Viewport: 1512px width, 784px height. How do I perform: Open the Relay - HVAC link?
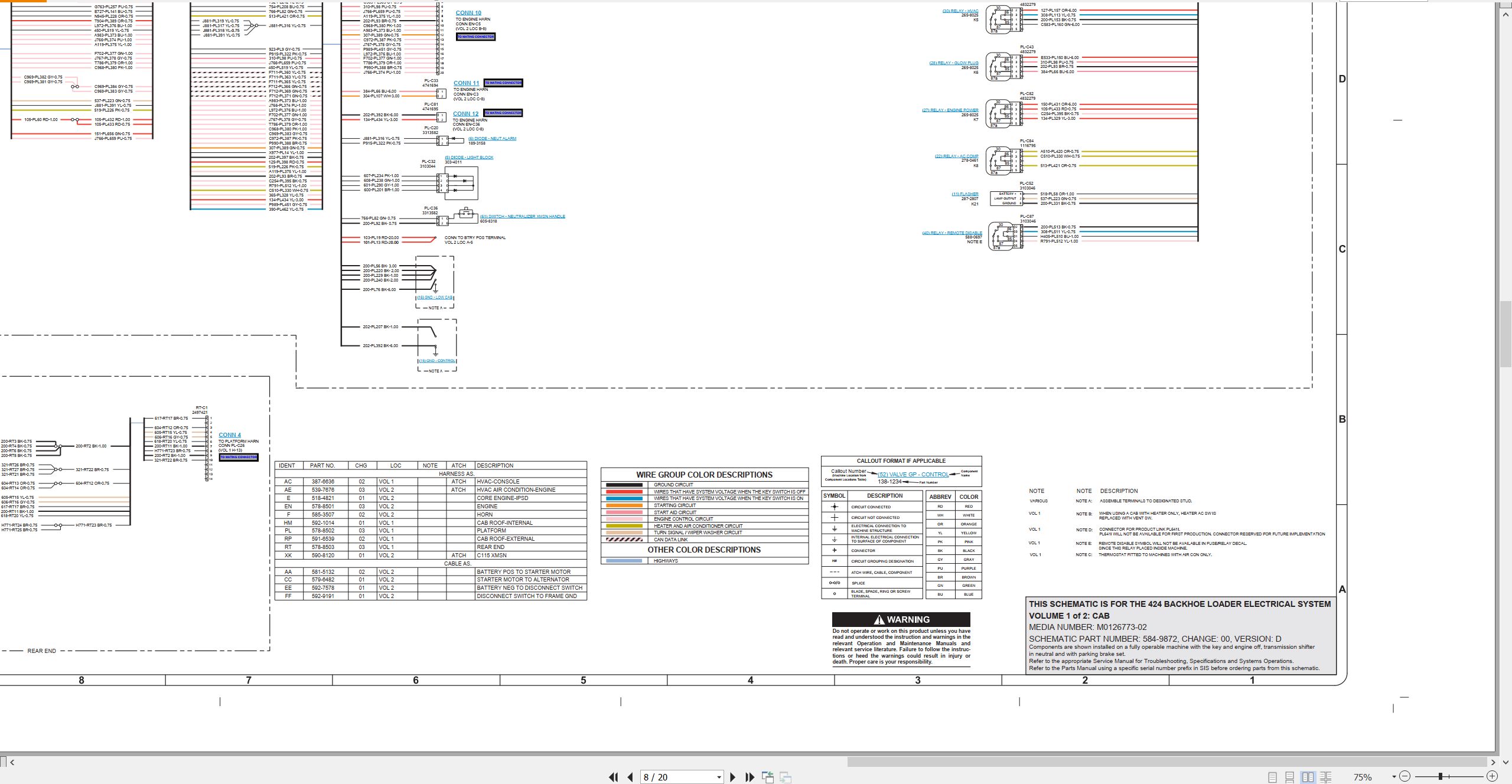960,11
